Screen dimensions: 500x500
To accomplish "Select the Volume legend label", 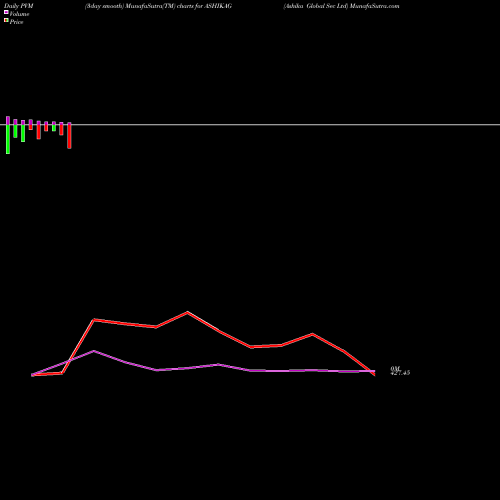I will pyautogui.click(x=19, y=14).
